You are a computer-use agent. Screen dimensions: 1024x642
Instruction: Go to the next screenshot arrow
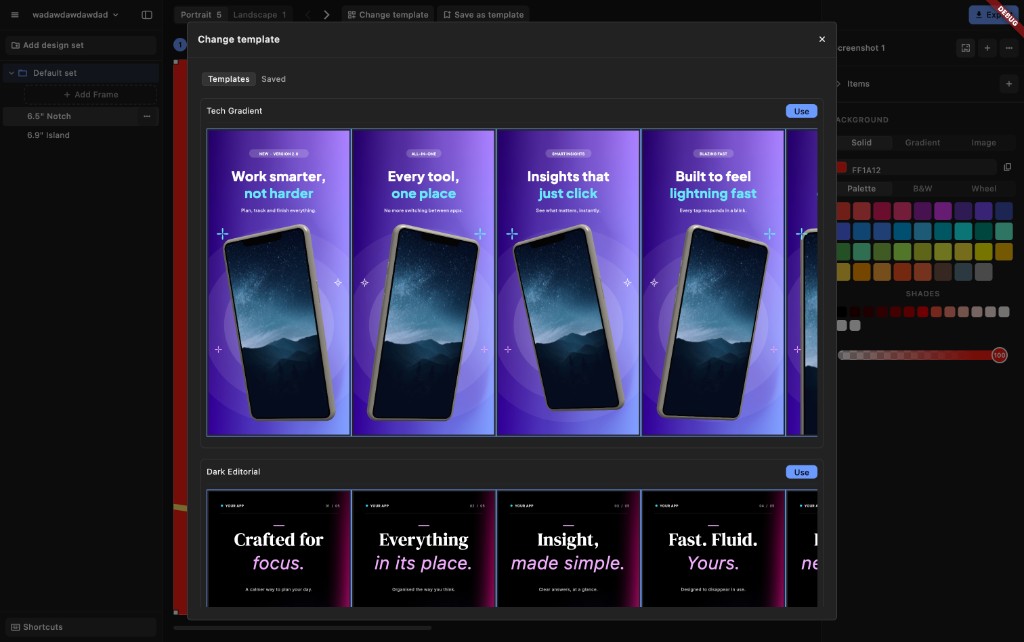pyautogui.click(x=327, y=14)
